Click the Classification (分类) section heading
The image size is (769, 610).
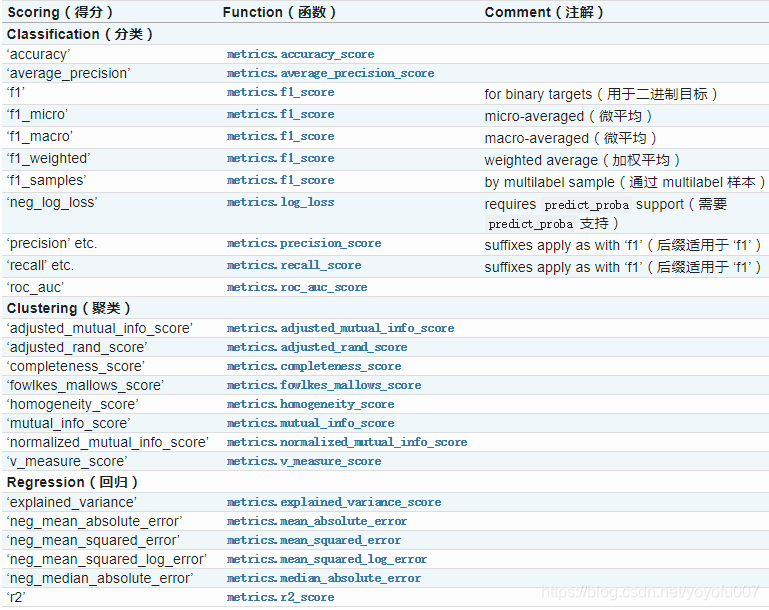(79, 34)
